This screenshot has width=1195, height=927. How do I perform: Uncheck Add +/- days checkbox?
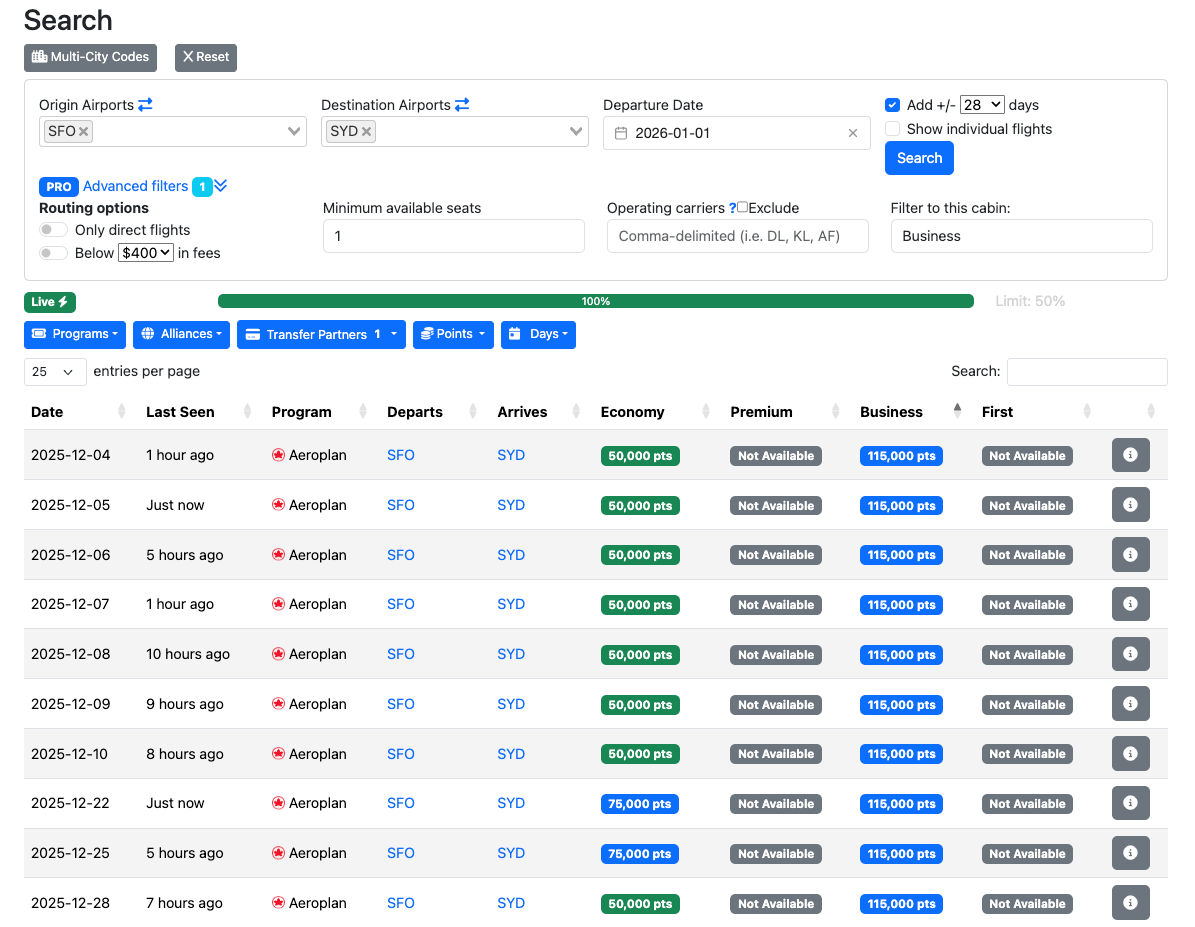coord(892,105)
